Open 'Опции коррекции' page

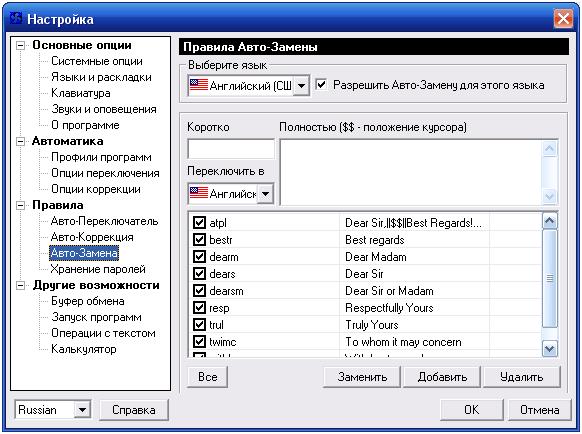[x=96, y=189]
